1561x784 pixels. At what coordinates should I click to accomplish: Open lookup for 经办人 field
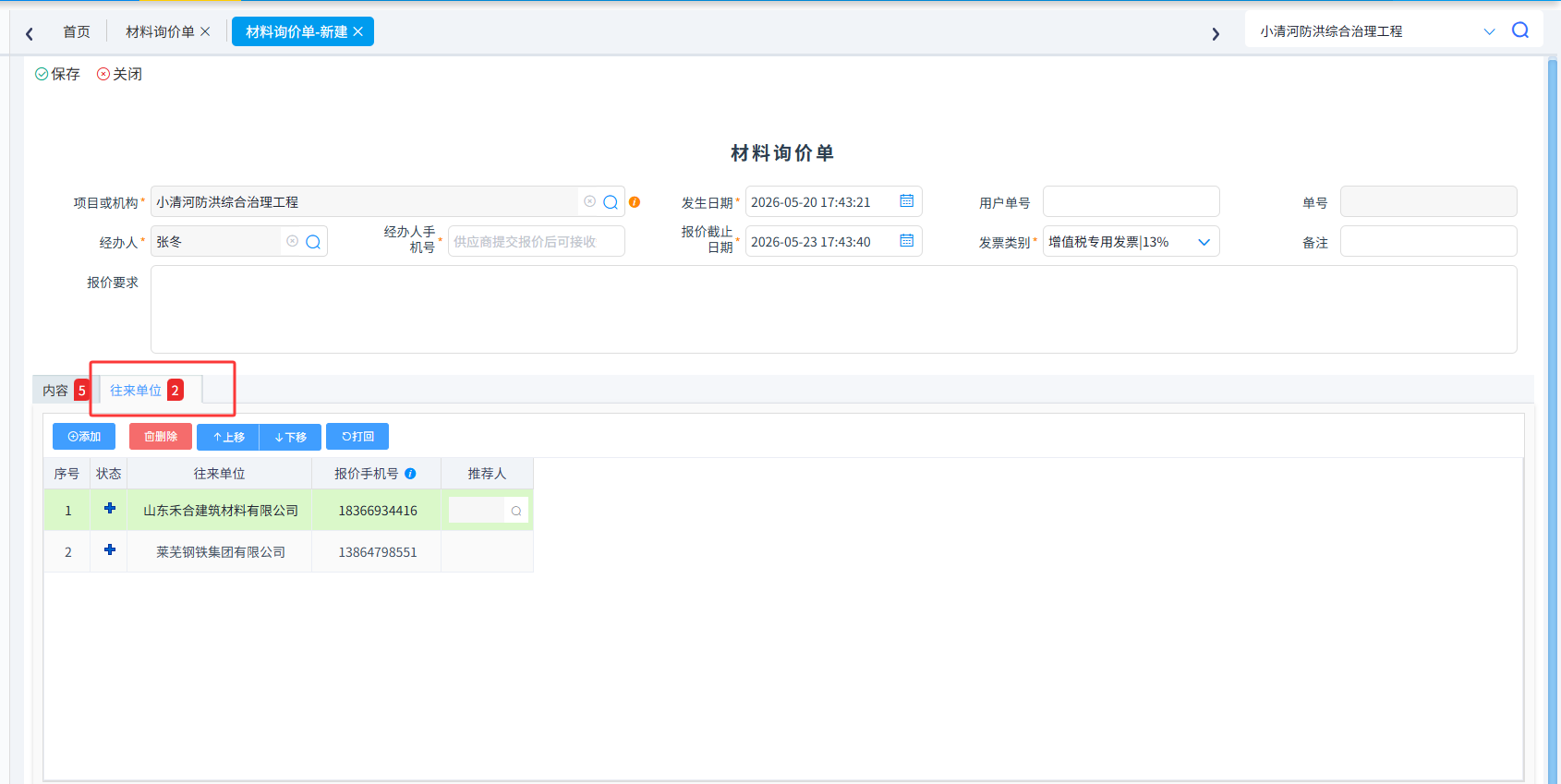coord(313,242)
